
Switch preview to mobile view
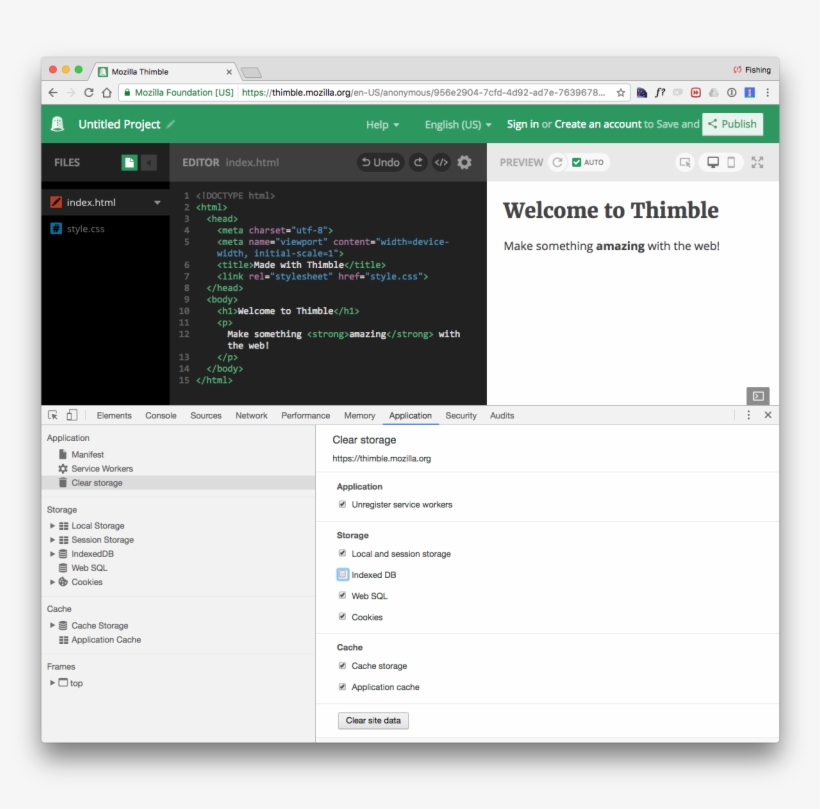731,162
